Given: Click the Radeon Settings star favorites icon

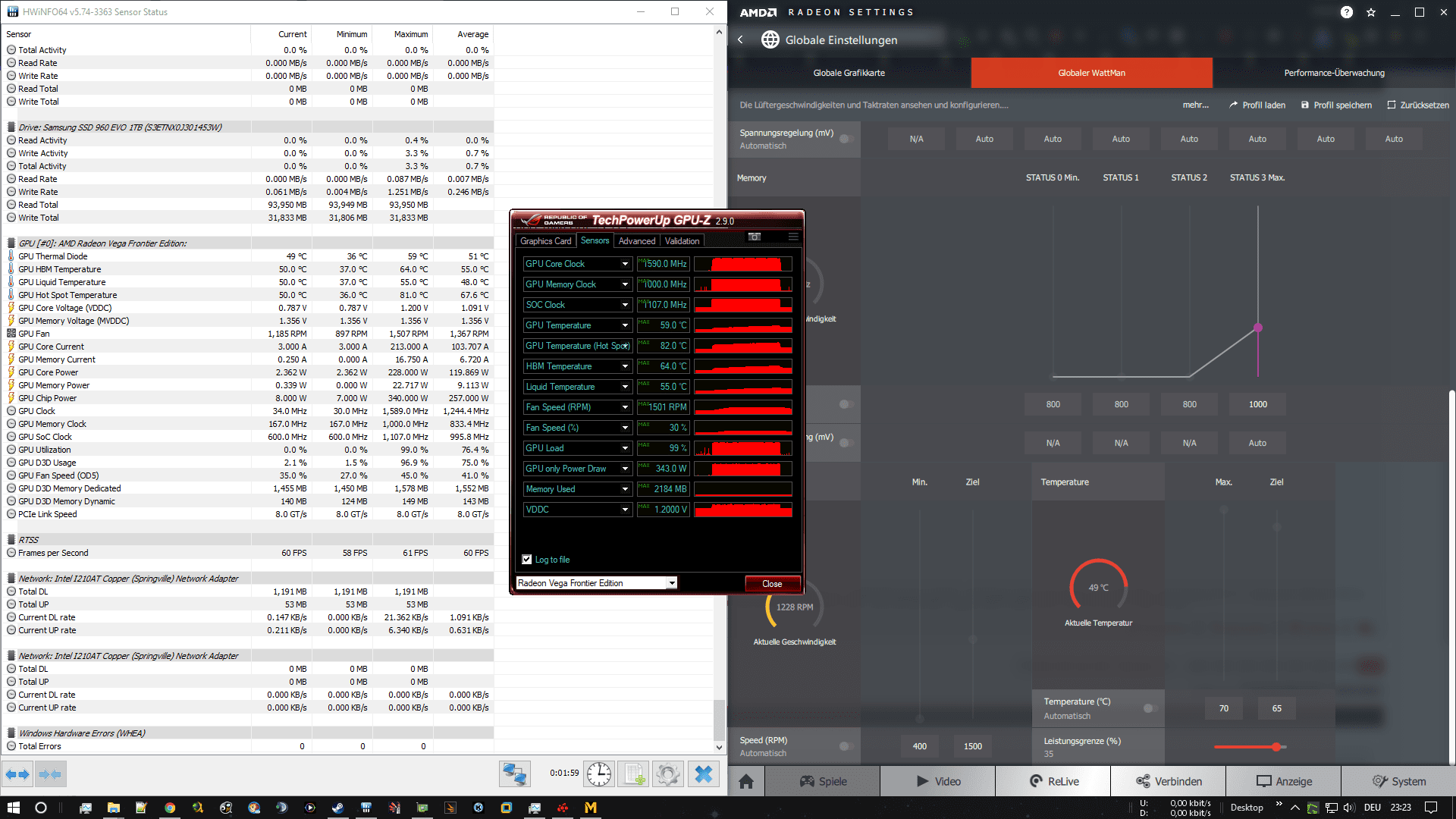Looking at the screenshot, I should tap(1371, 12).
